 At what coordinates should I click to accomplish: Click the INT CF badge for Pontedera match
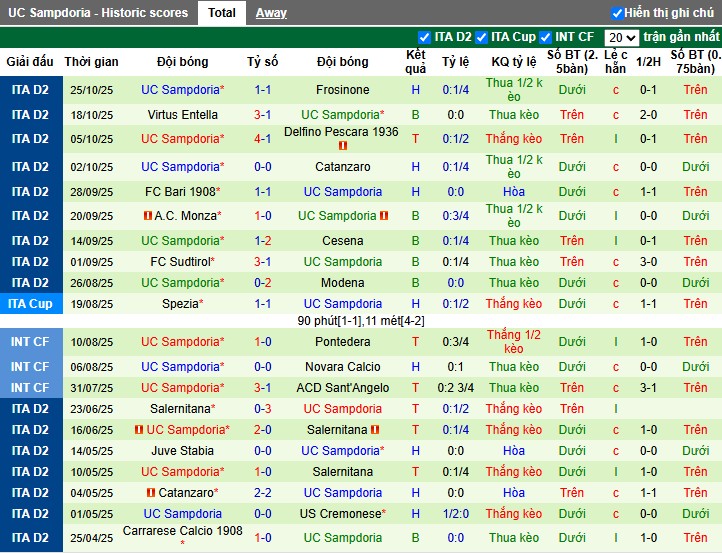30,342
